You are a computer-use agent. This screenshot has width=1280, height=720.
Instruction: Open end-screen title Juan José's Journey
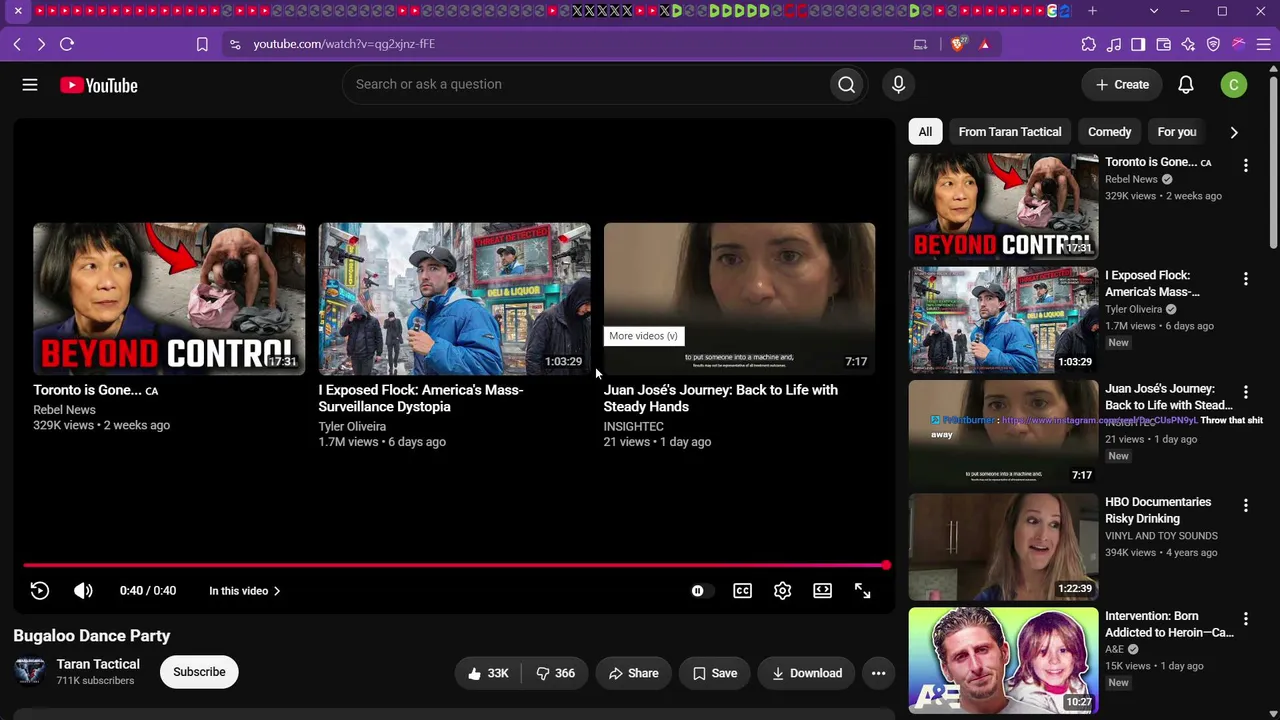[721, 398]
